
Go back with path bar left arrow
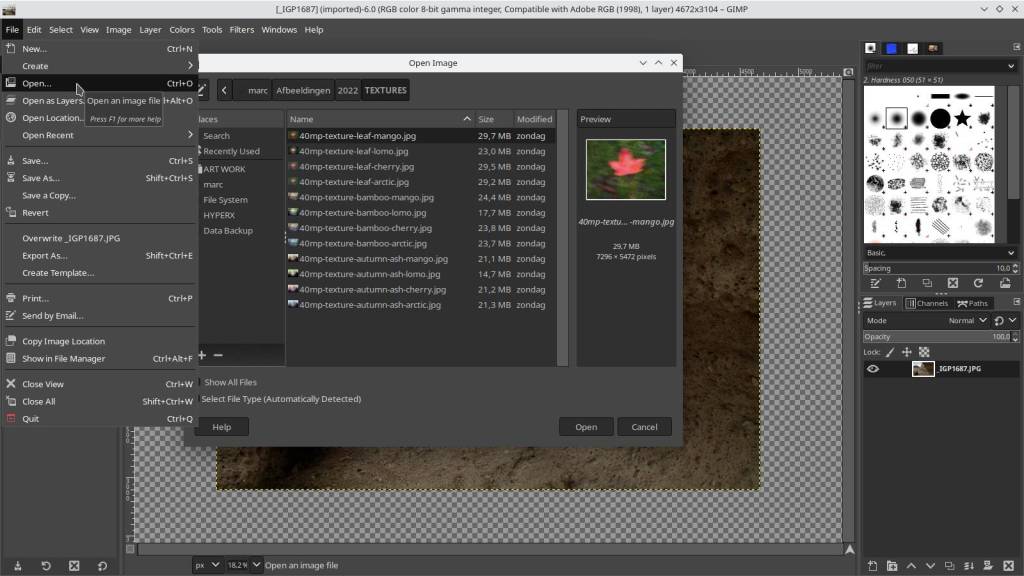pyautogui.click(x=224, y=90)
